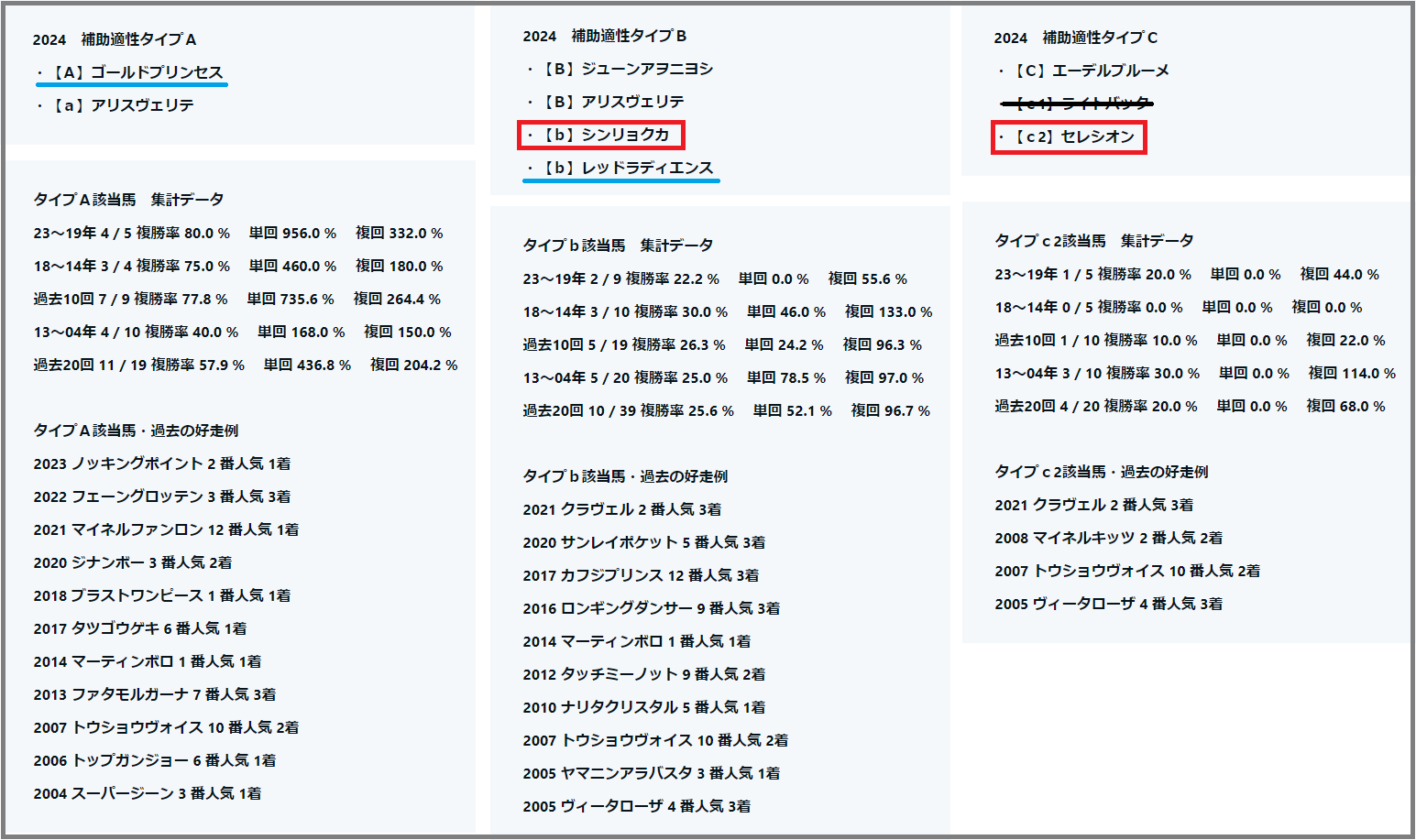This screenshot has width=1416, height=840.
Task: Select the heading タイプc2該当馬 集計データ
Action: (1094, 240)
